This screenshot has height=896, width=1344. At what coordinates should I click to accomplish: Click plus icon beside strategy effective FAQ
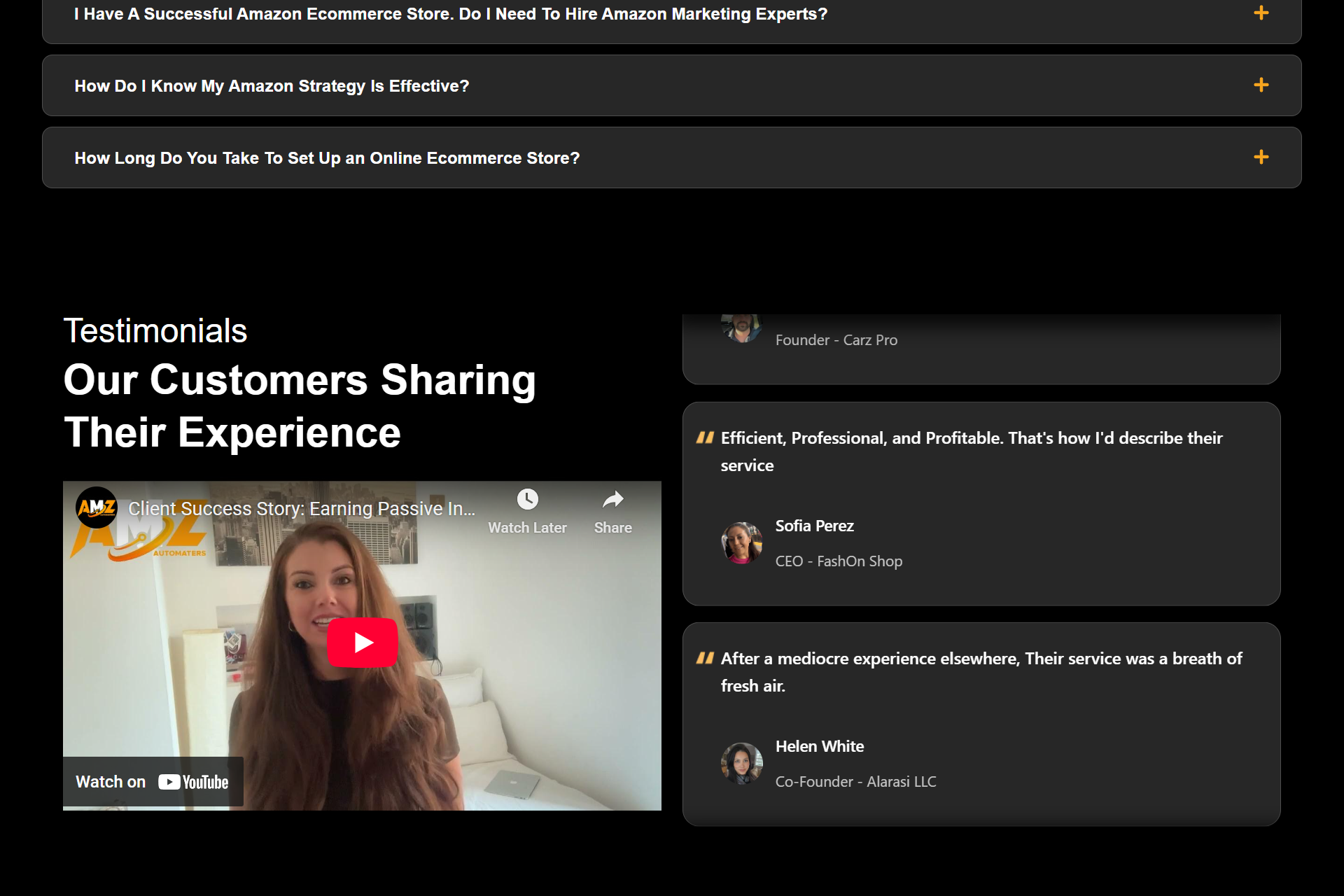[1261, 85]
